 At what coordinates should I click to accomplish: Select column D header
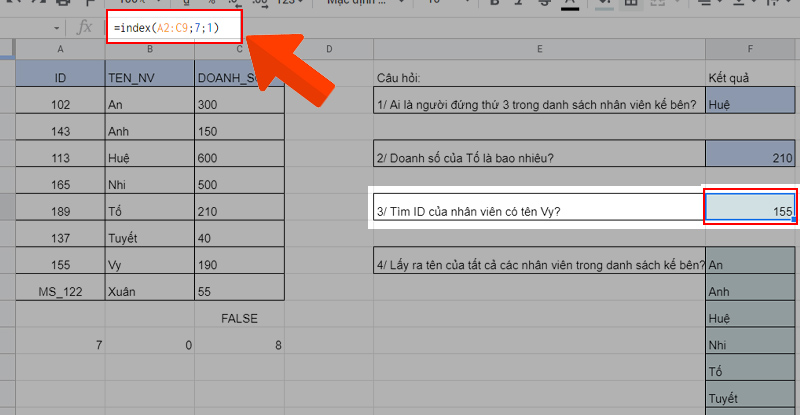(x=328, y=50)
